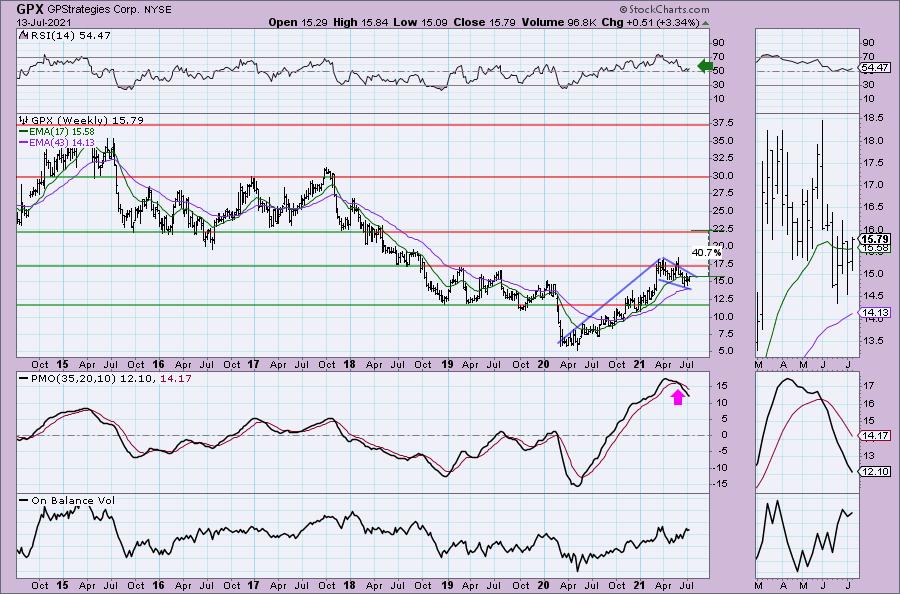Click the line icon before RSI(14)

tap(22, 35)
